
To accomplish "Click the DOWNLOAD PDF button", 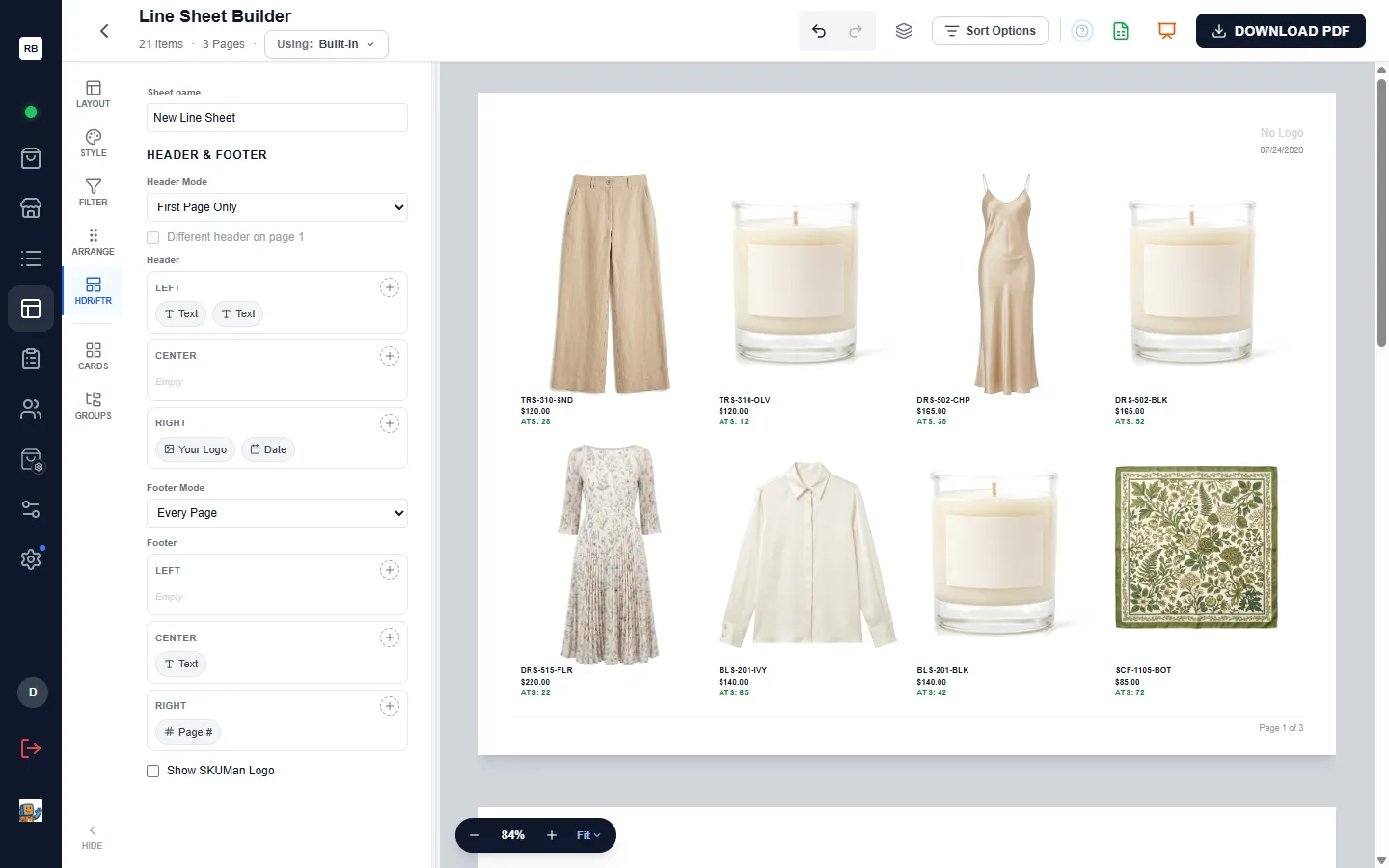I will 1280,31.
